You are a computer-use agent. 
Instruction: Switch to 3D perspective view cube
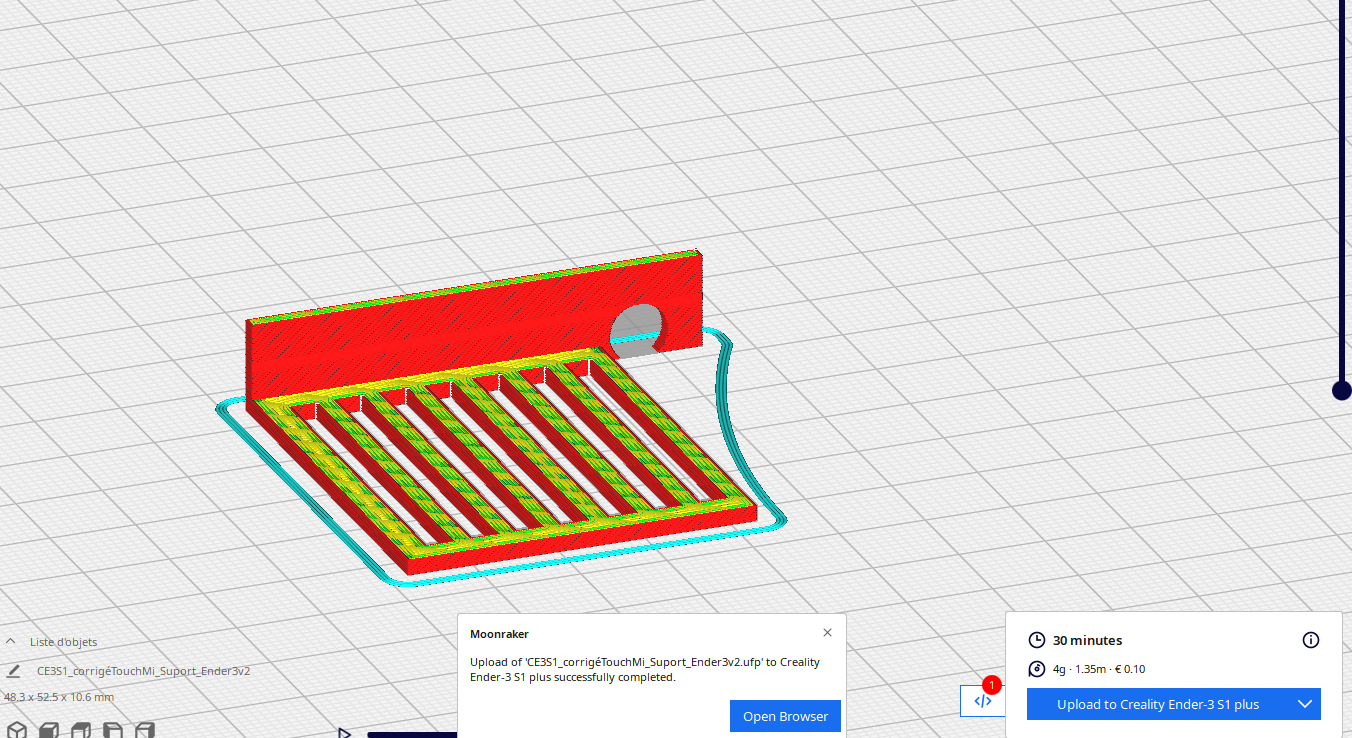click(17, 731)
